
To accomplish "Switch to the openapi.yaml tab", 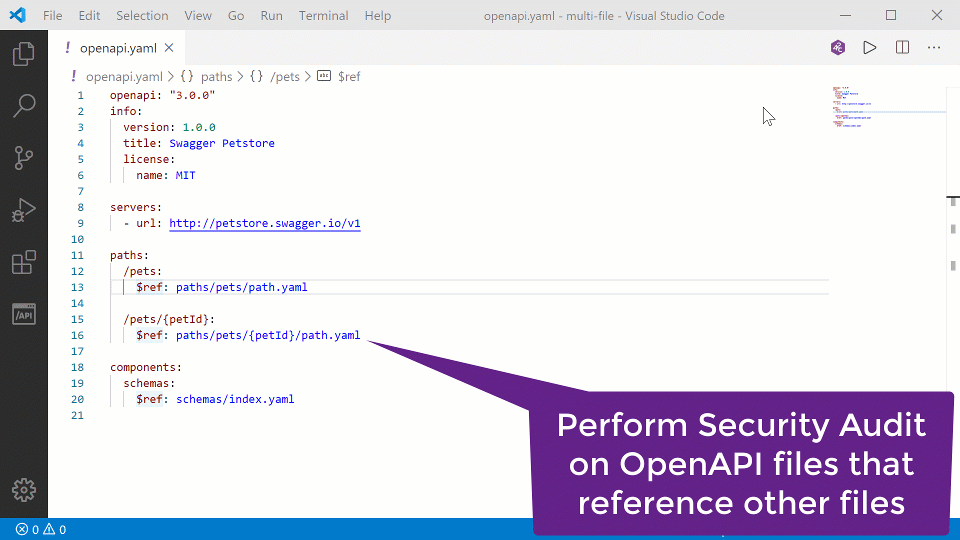I will pyautogui.click(x=119, y=47).
